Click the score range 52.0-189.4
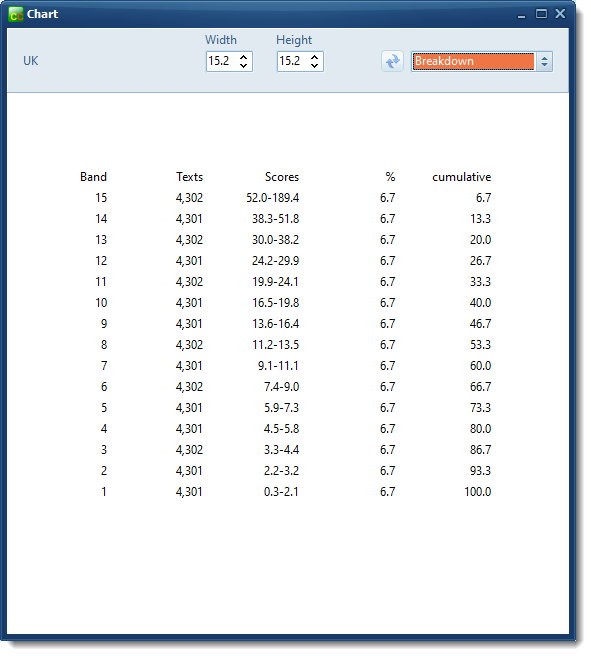Screen dimensions: 591x656 (273, 198)
